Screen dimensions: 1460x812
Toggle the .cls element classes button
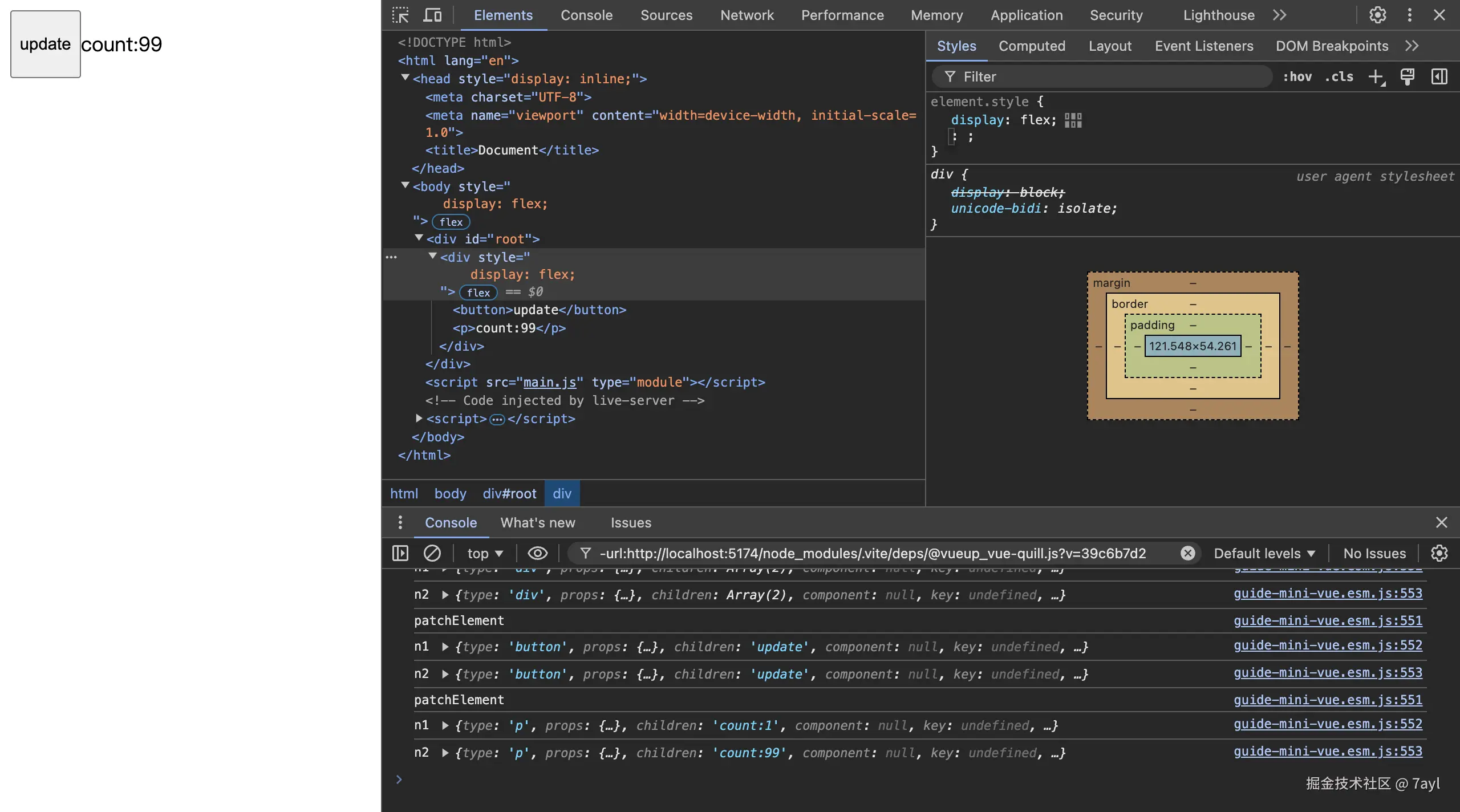coord(1339,77)
